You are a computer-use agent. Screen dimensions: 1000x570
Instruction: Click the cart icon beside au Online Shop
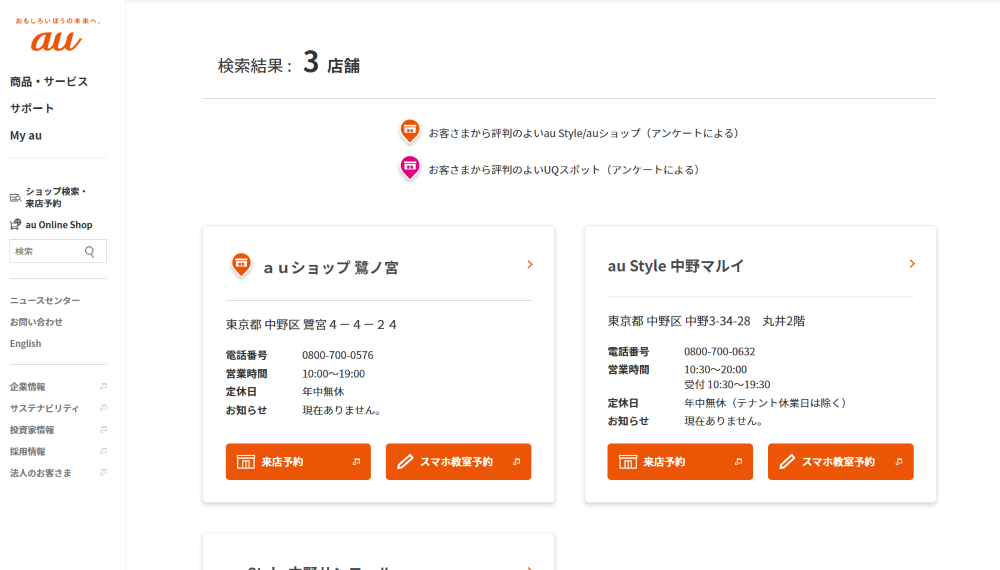[15, 224]
